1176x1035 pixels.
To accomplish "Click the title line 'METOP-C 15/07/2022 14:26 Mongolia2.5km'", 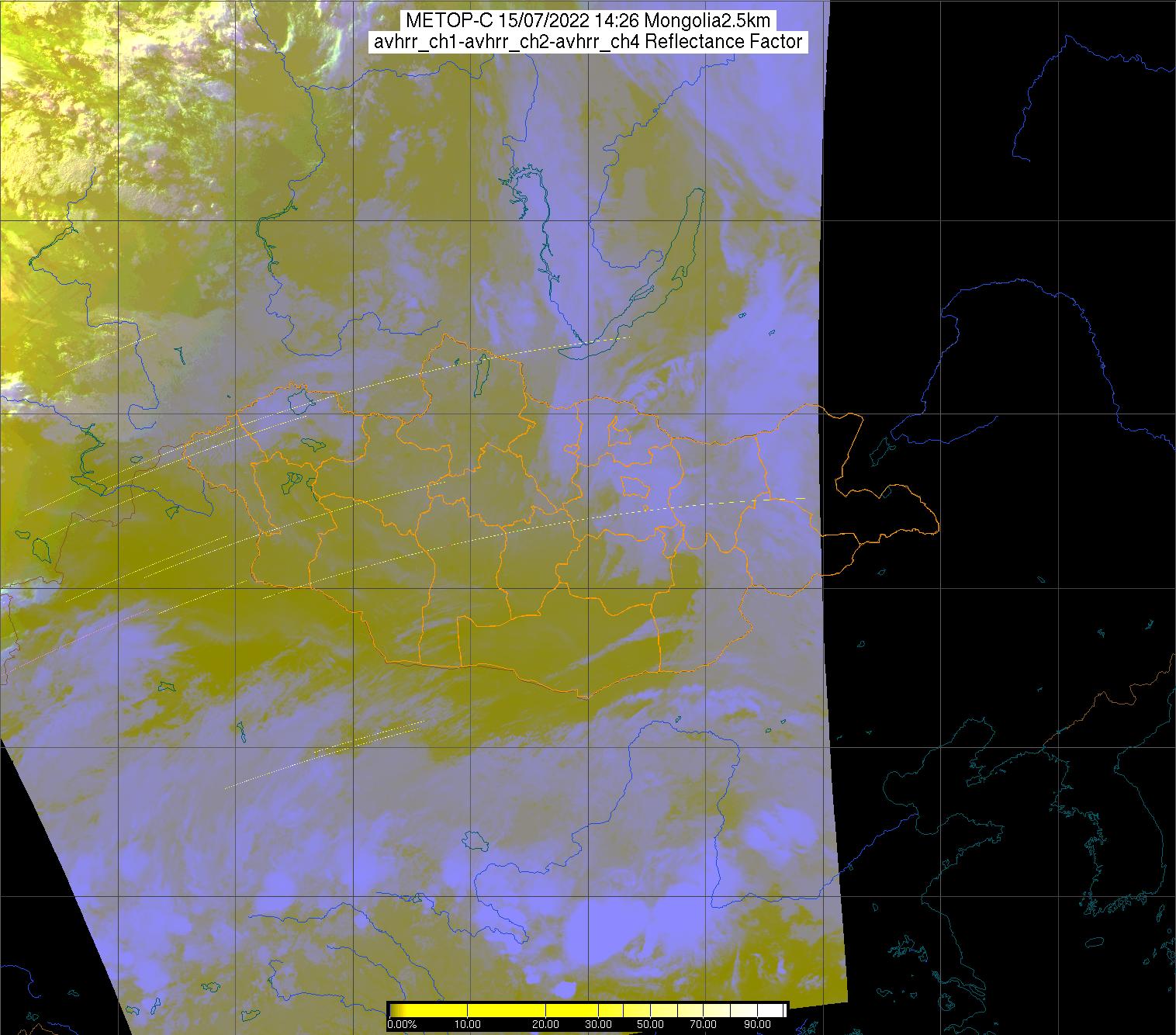I will [x=588, y=21].
